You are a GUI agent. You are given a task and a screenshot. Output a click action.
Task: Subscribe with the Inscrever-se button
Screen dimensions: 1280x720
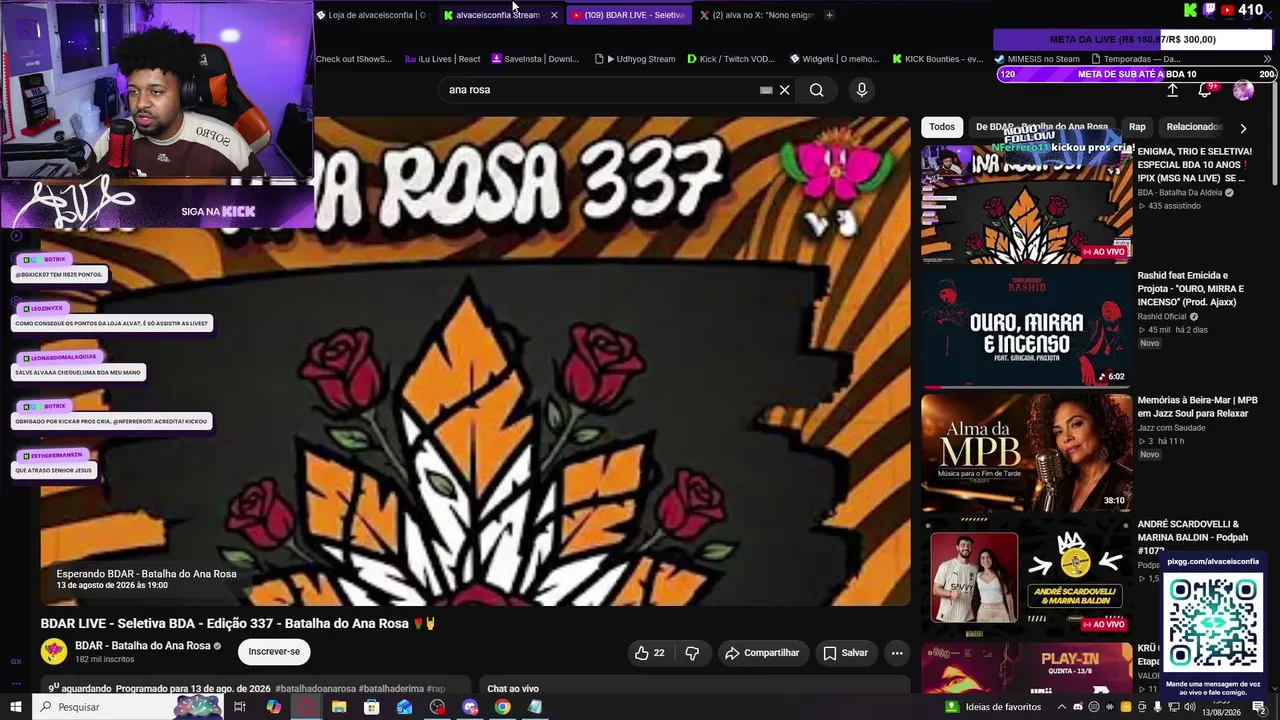[274, 652]
